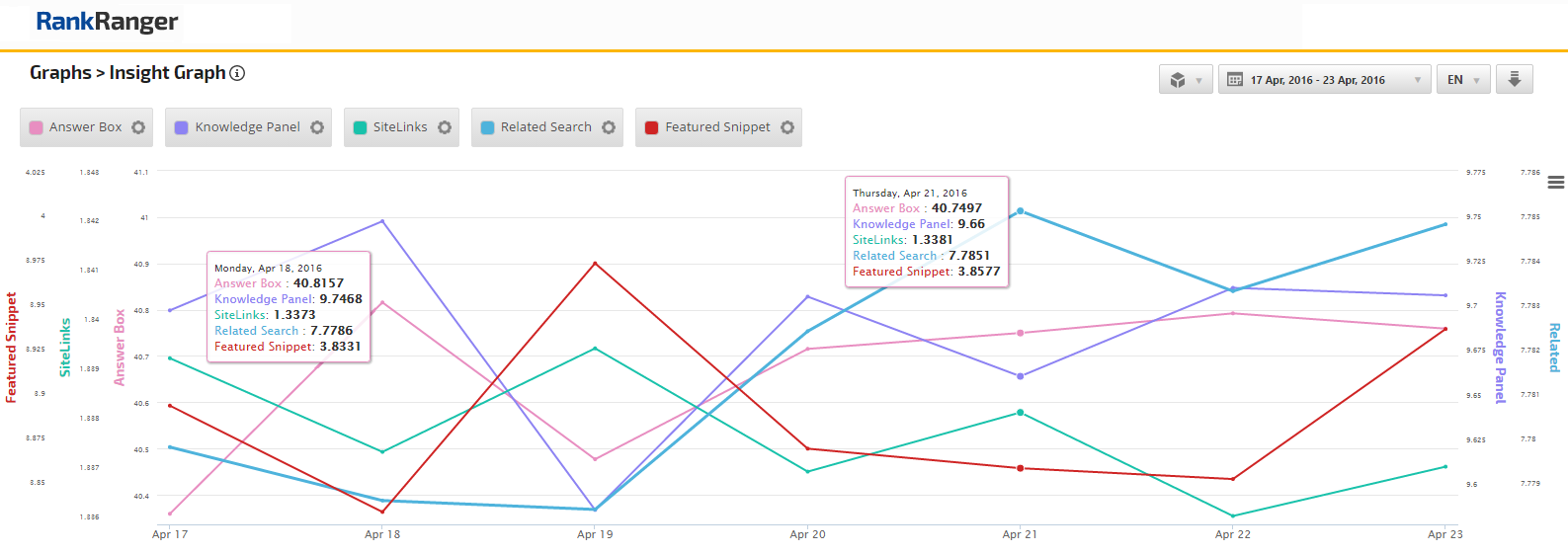The height and width of the screenshot is (554, 1568).
Task: Click the RankRanger logo
Action: coord(107,22)
